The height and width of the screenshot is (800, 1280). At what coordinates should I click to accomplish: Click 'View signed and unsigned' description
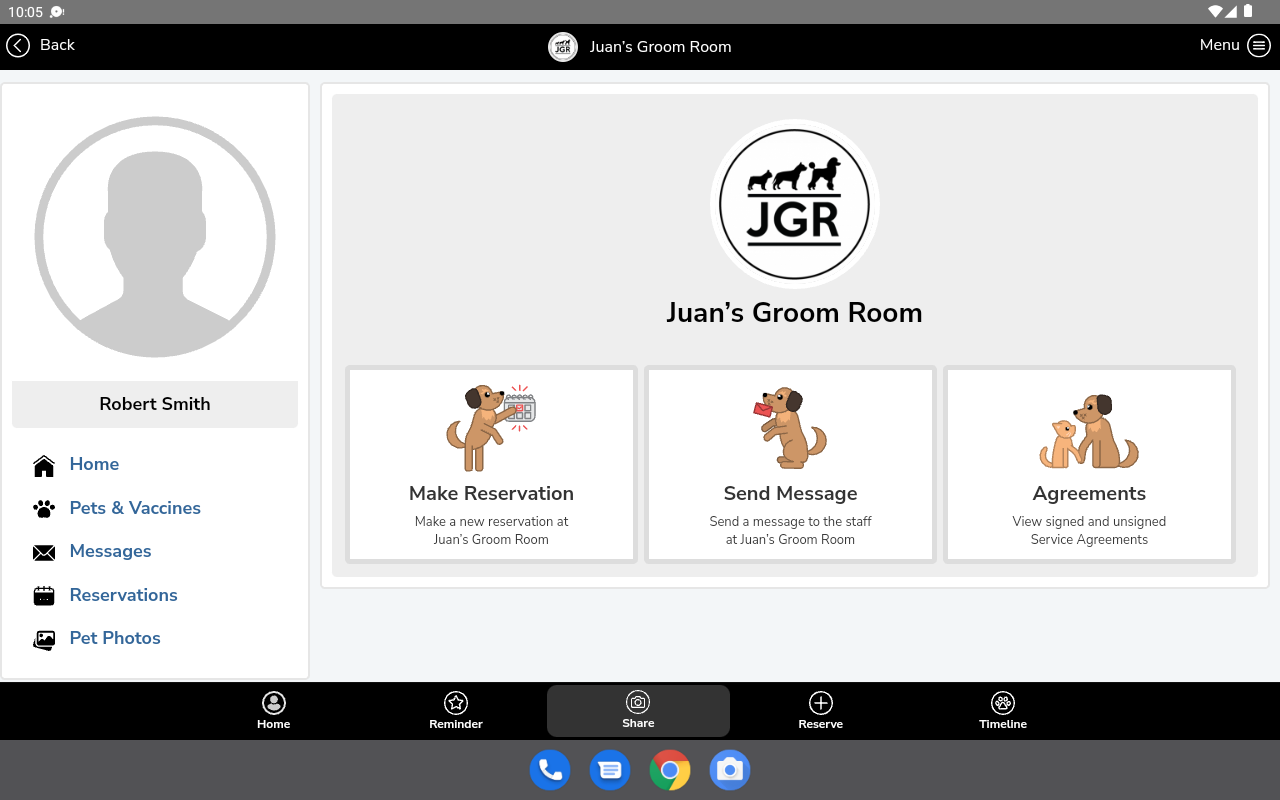tap(1089, 521)
